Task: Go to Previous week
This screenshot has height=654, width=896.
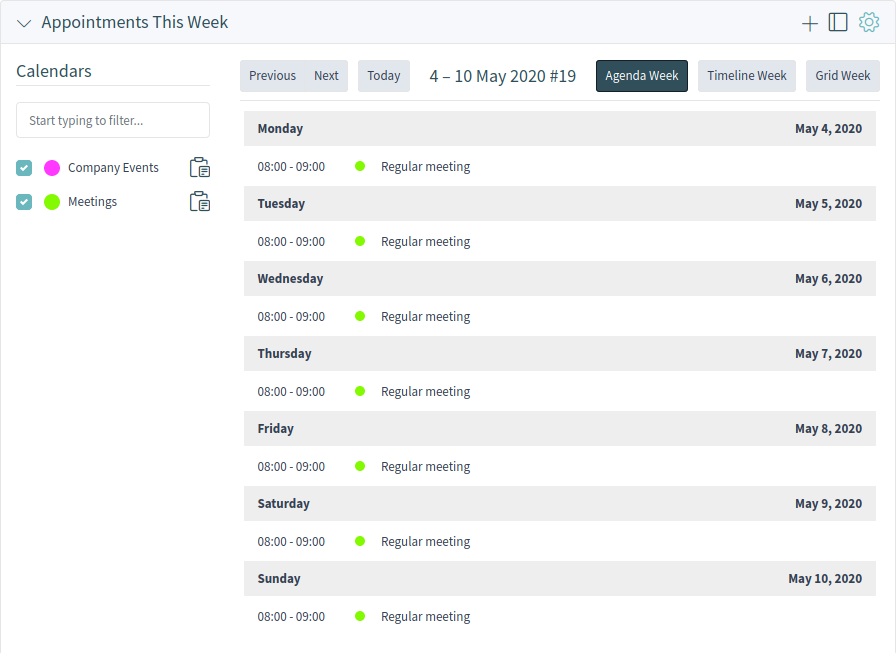Action: 273,76
